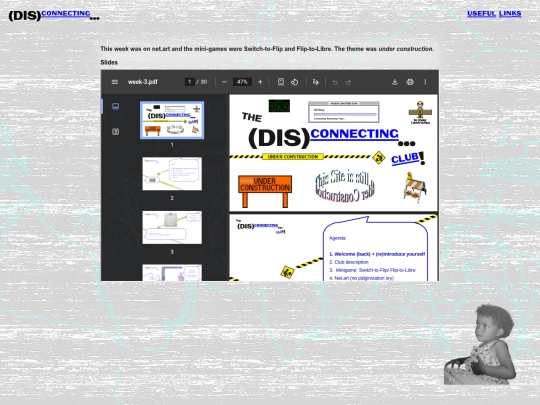Click the Agenda text on slide two
This screenshot has width=540, height=405.
[337, 238]
